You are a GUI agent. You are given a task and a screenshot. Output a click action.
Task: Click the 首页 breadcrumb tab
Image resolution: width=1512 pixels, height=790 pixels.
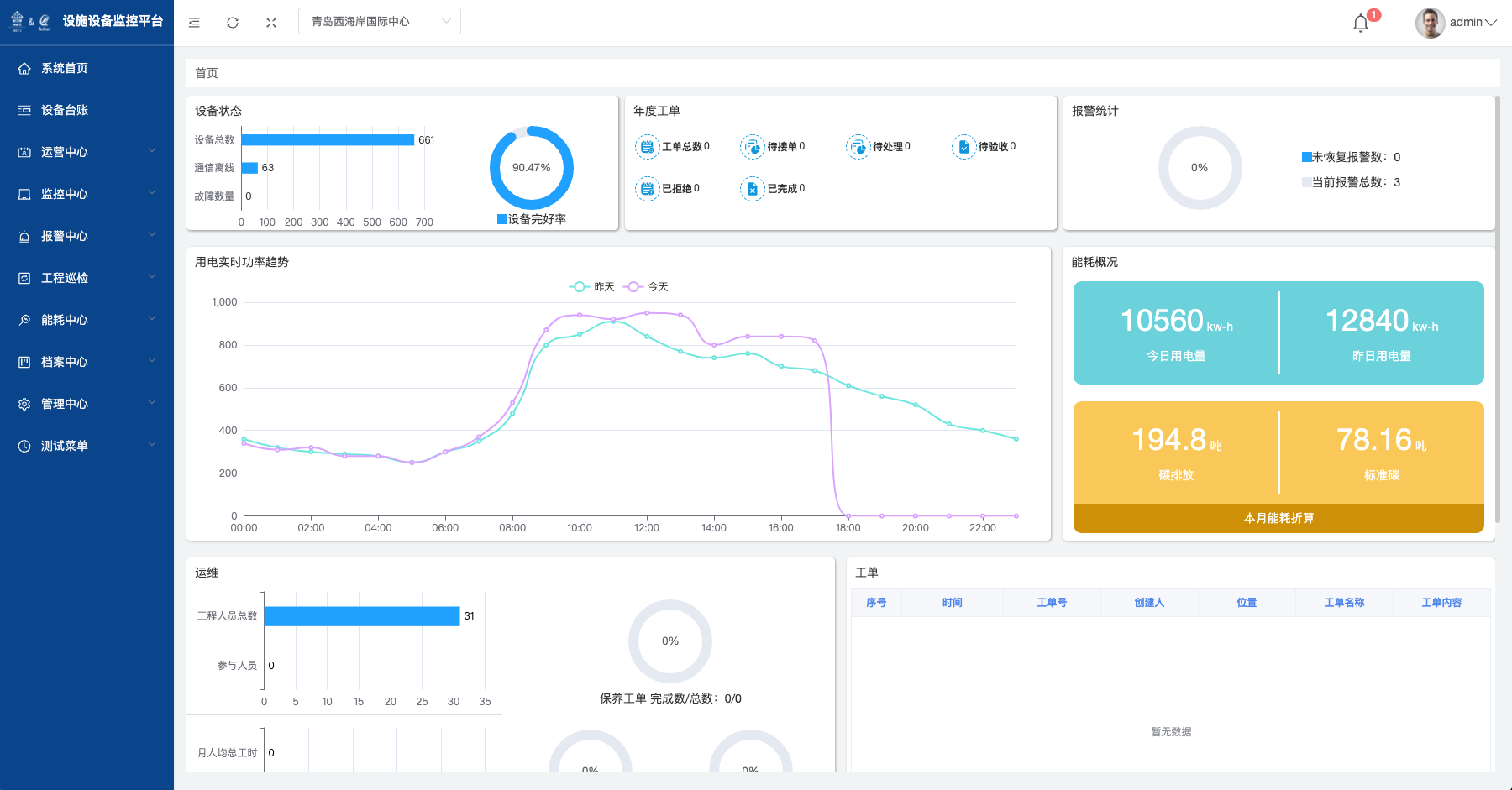[207, 73]
